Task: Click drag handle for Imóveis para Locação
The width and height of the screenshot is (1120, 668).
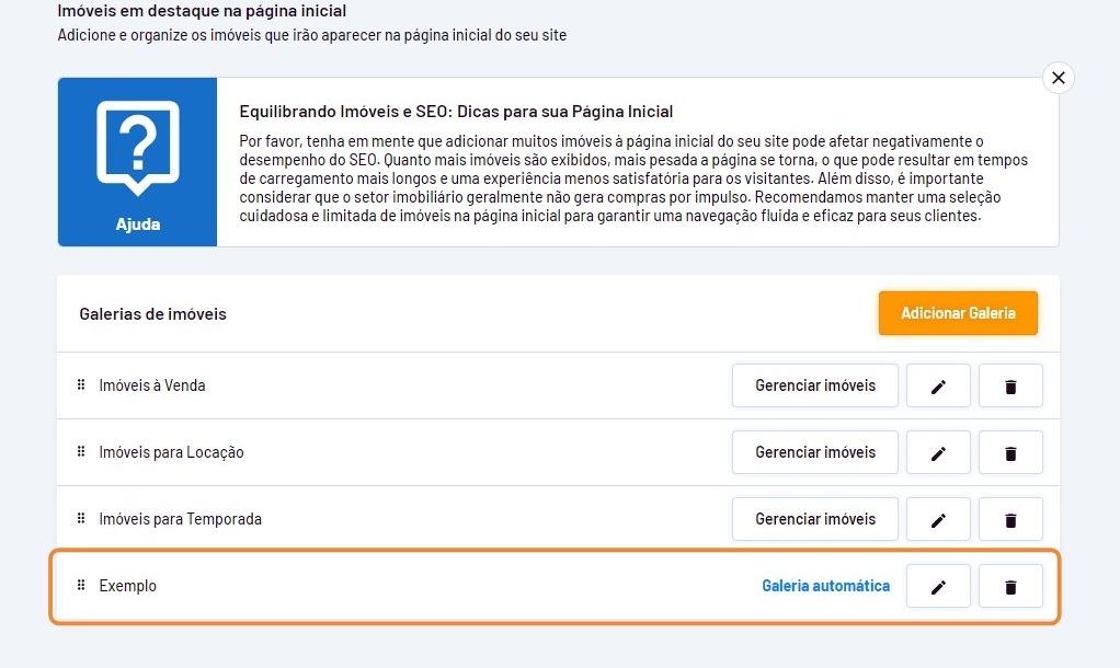Action: [81, 452]
